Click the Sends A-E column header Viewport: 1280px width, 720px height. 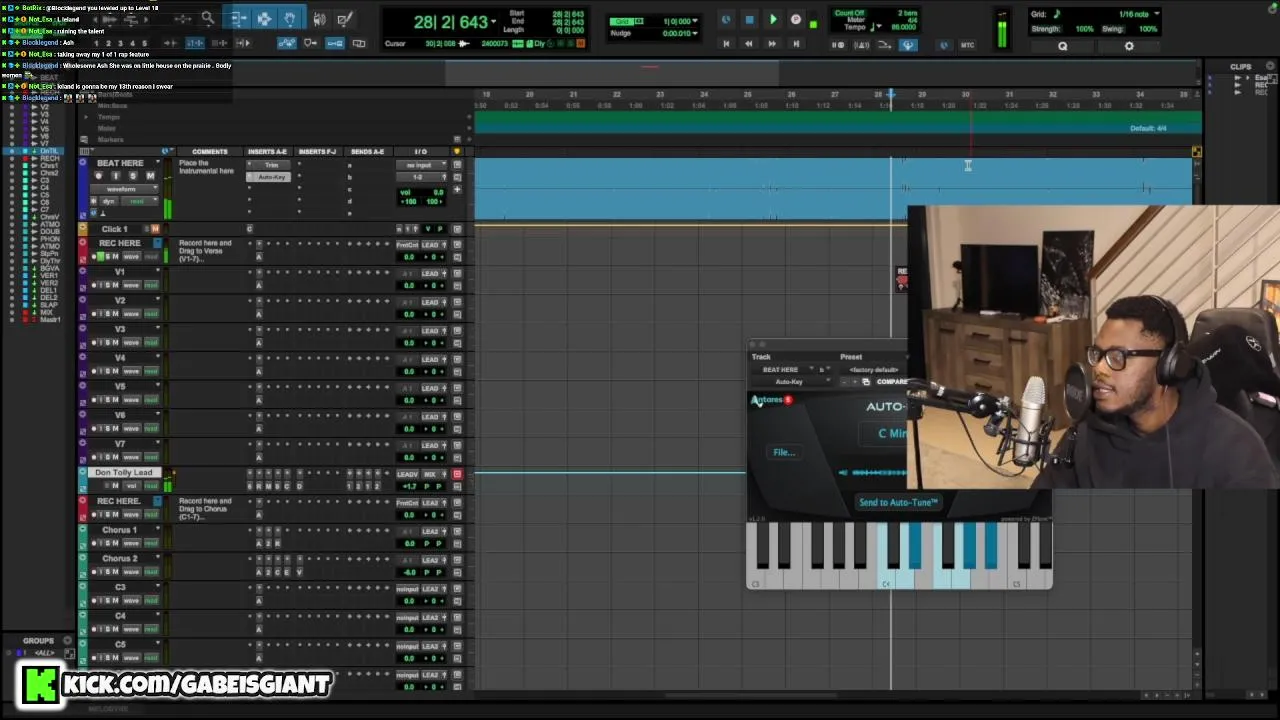[x=367, y=152]
